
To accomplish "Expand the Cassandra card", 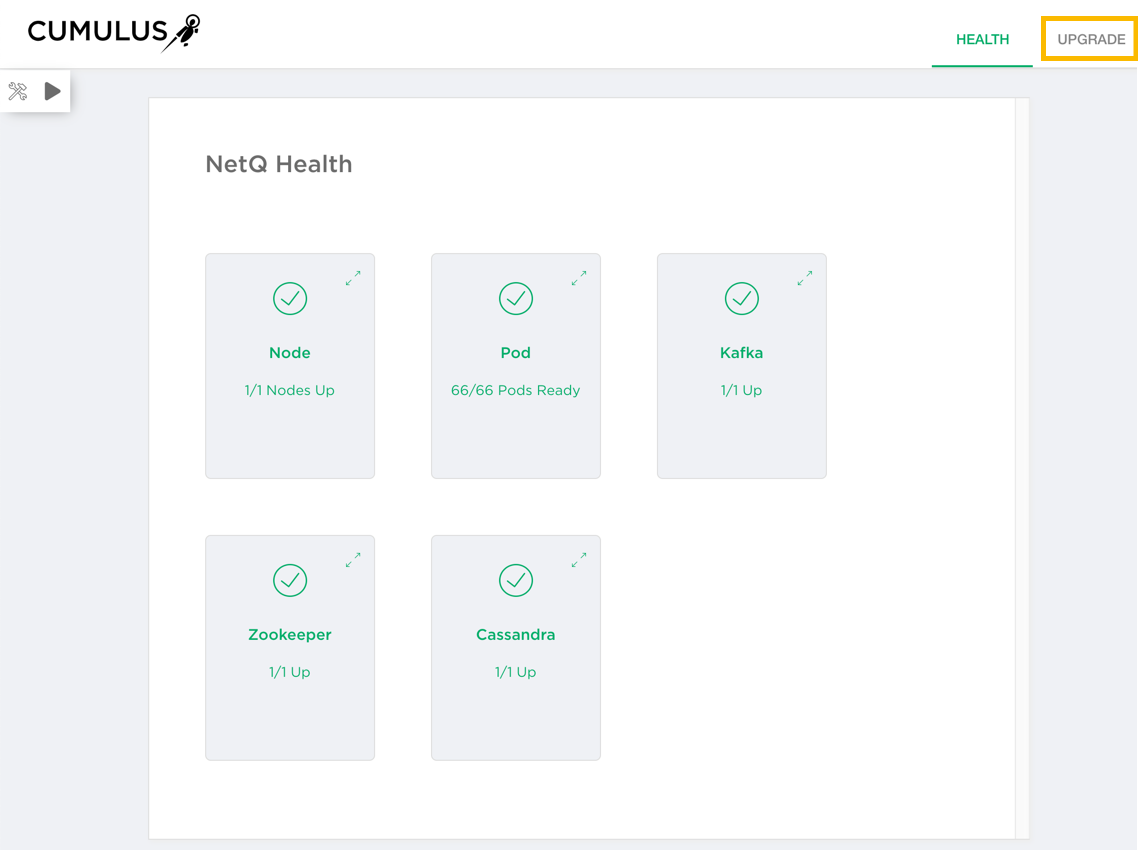I will pos(579,561).
